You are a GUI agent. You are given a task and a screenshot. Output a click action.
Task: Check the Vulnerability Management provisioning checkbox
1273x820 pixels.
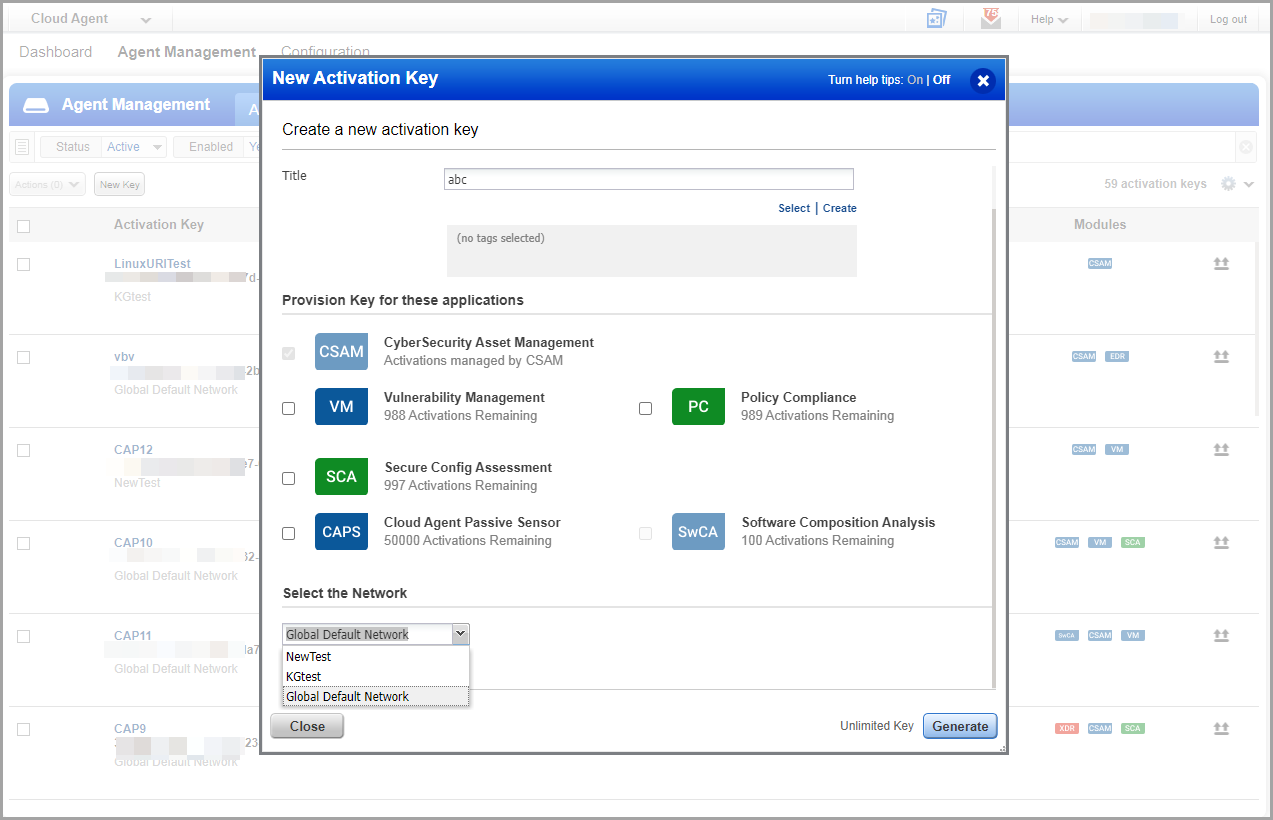tap(288, 407)
